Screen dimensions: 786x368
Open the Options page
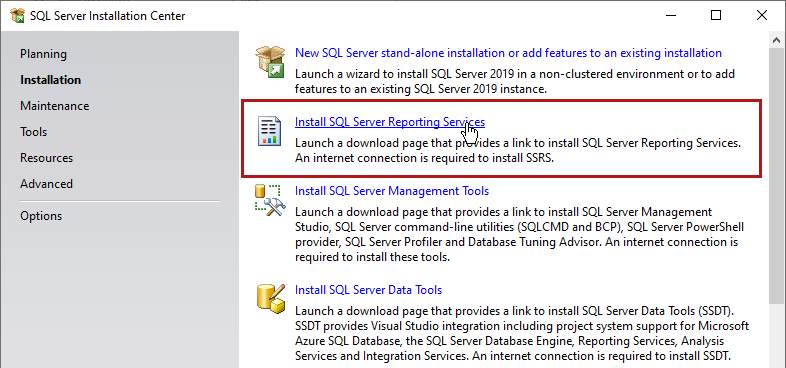(x=41, y=216)
